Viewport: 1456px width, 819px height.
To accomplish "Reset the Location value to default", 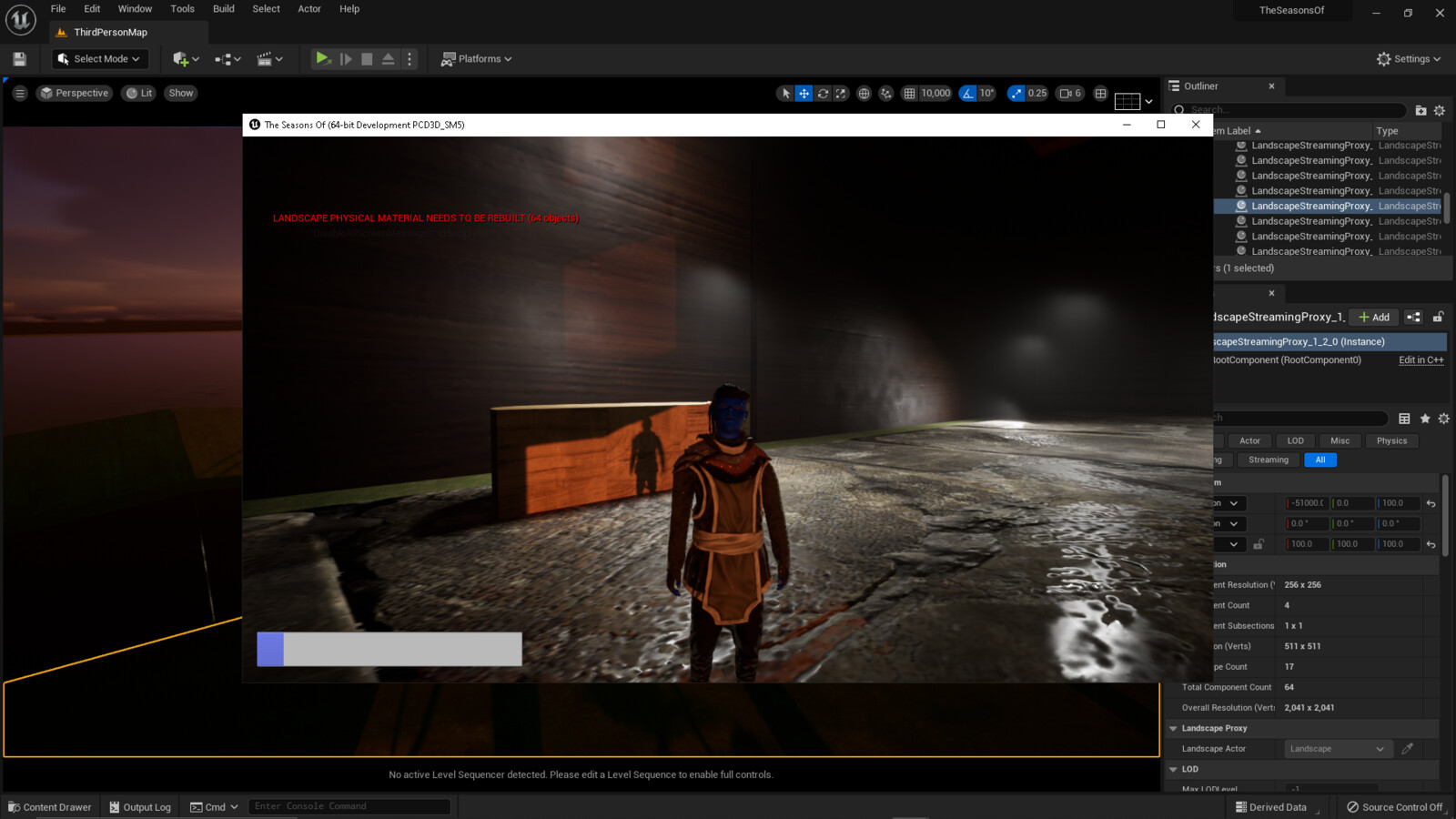I will [1431, 503].
